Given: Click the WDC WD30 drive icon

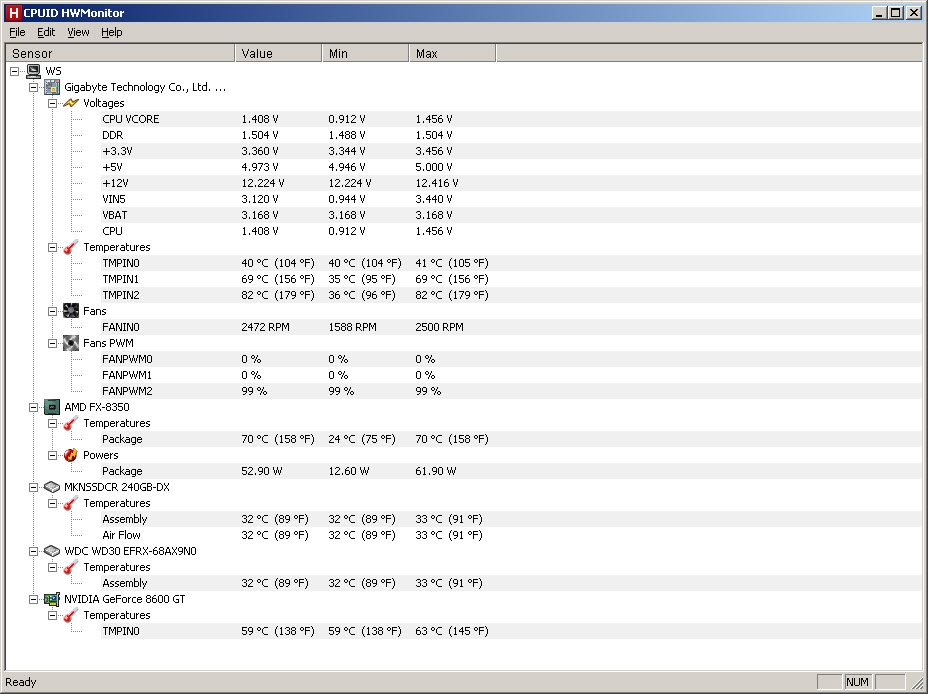Looking at the screenshot, I should tap(52, 551).
